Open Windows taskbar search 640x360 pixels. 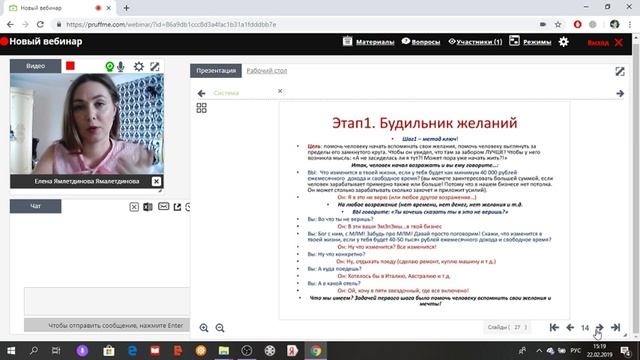pos(33,351)
